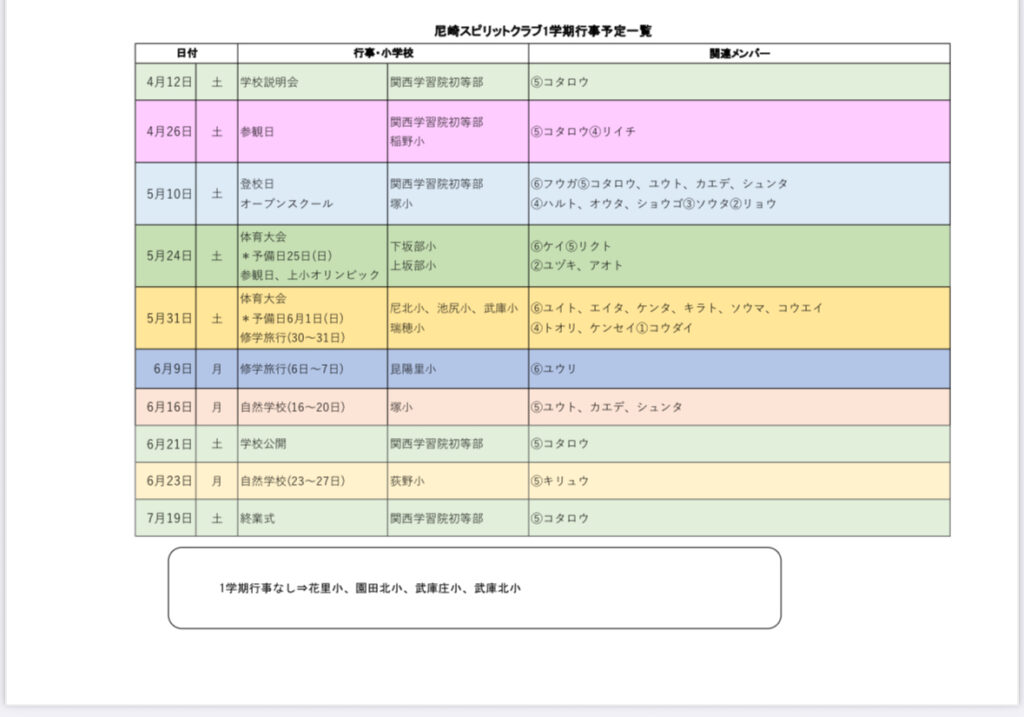Click the 下坂部小 school name
Image resolution: width=1024 pixels, height=717 pixels.
413,246
